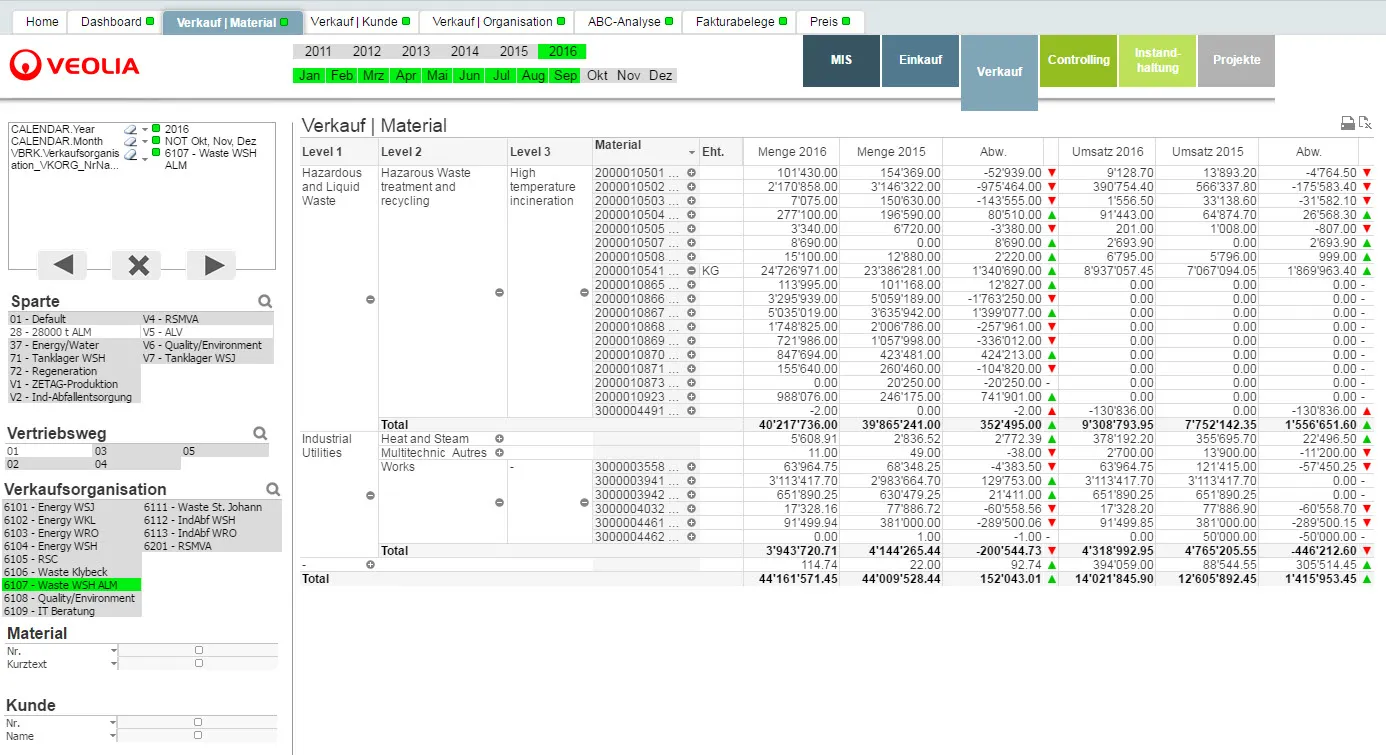
Task: Erase the CALENDAR.Month current selection
Action: pos(129,142)
